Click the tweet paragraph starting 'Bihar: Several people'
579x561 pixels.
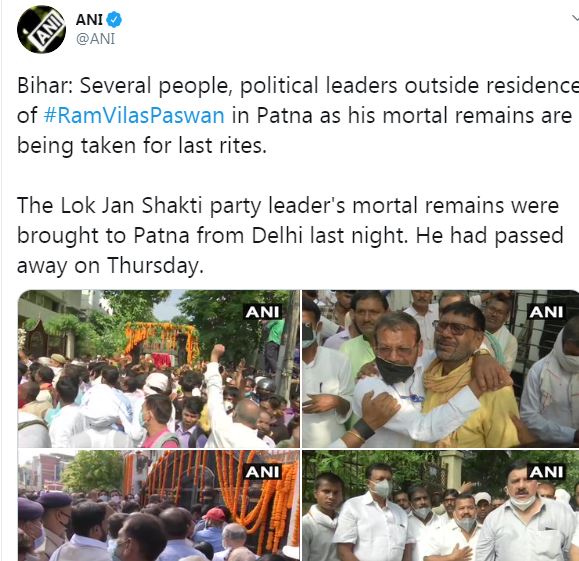298,115
